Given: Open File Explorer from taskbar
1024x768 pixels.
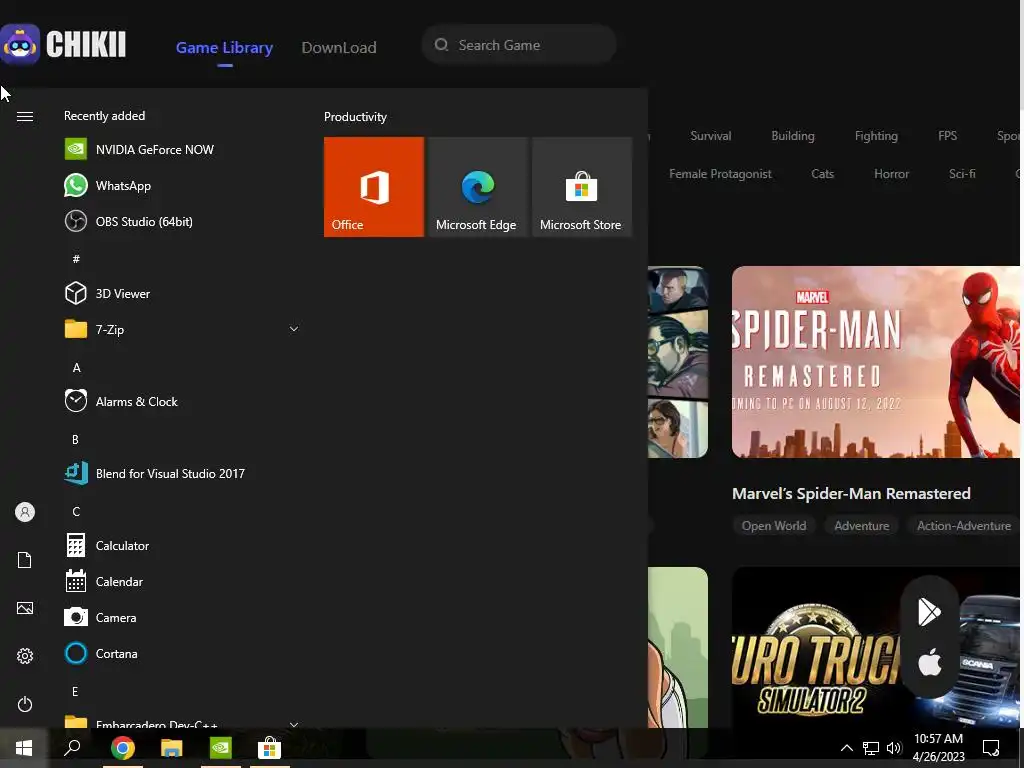Looking at the screenshot, I should point(171,748).
